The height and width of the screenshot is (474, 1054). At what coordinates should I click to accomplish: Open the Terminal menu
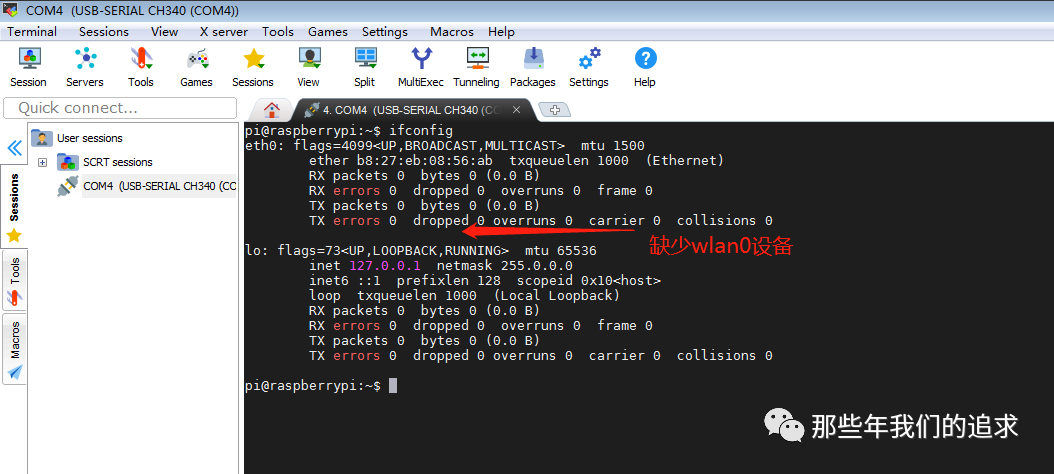click(32, 32)
